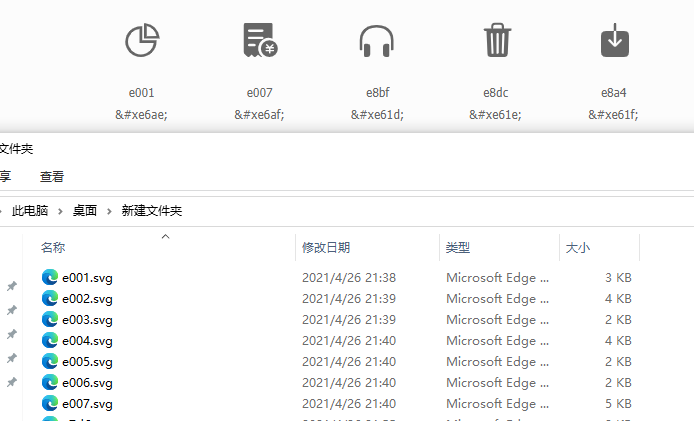Click Edge icon of e007.svg
The image size is (694, 421).
[x=50, y=403]
